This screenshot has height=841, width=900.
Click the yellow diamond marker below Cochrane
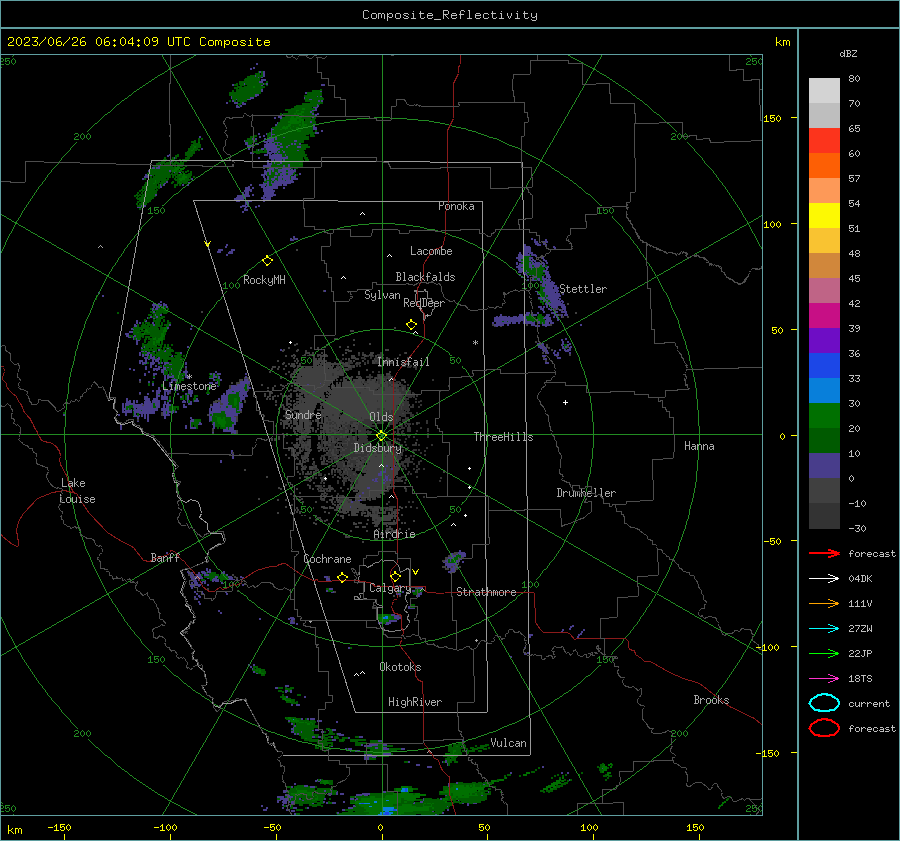pyautogui.click(x=343, y=577)
